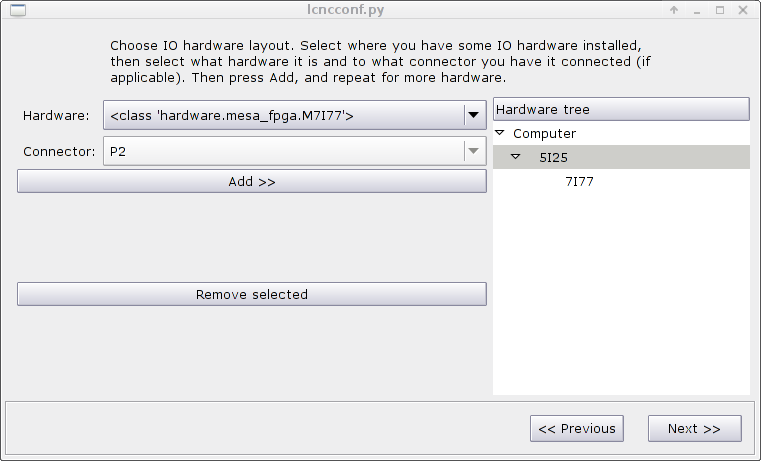The image size is (761, 461).
Task: Click the Hardware tree column header
Action: [621, 109]
